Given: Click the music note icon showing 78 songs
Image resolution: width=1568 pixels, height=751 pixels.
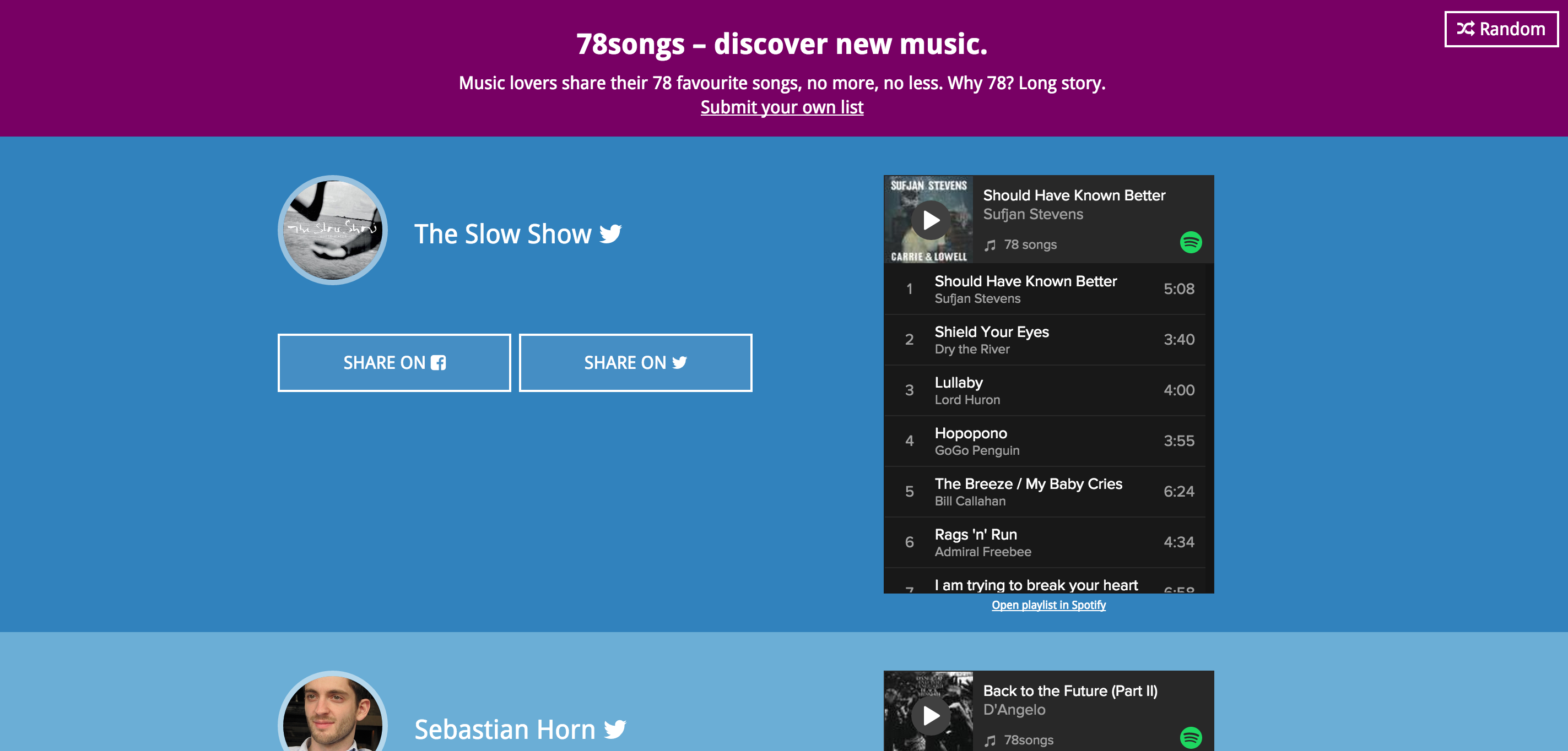Looking at the screenshot, I should click(x=991, y=245).
